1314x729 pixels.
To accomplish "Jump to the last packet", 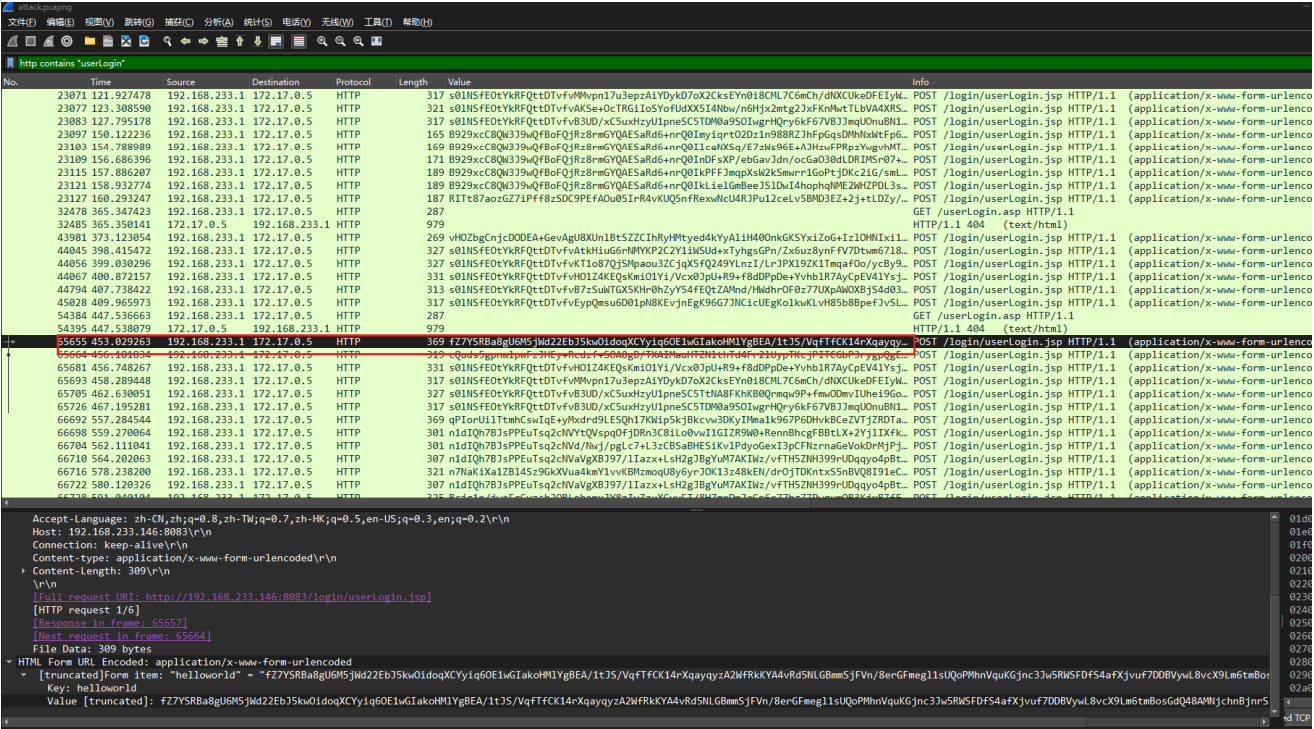I will pyautogui.click(x=258, y=41).
